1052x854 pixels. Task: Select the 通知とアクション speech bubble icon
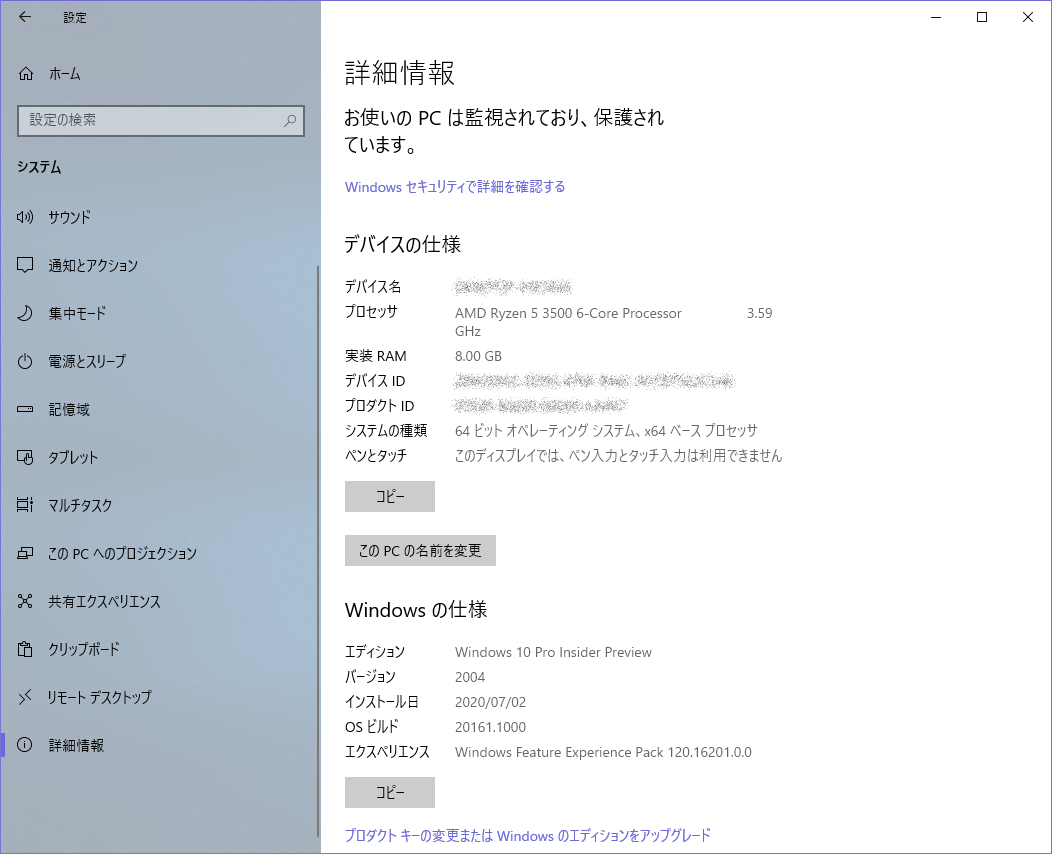(x=25, y=266)
